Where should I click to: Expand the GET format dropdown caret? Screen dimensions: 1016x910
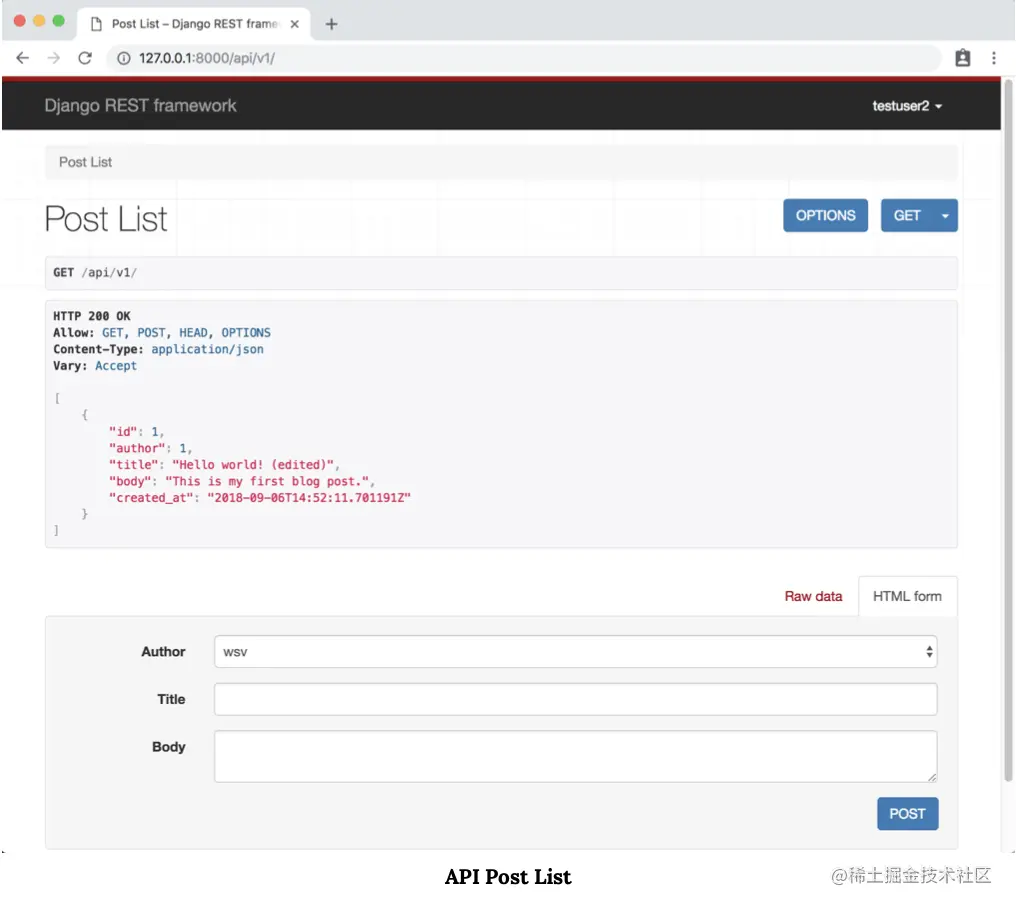point(945,215)
